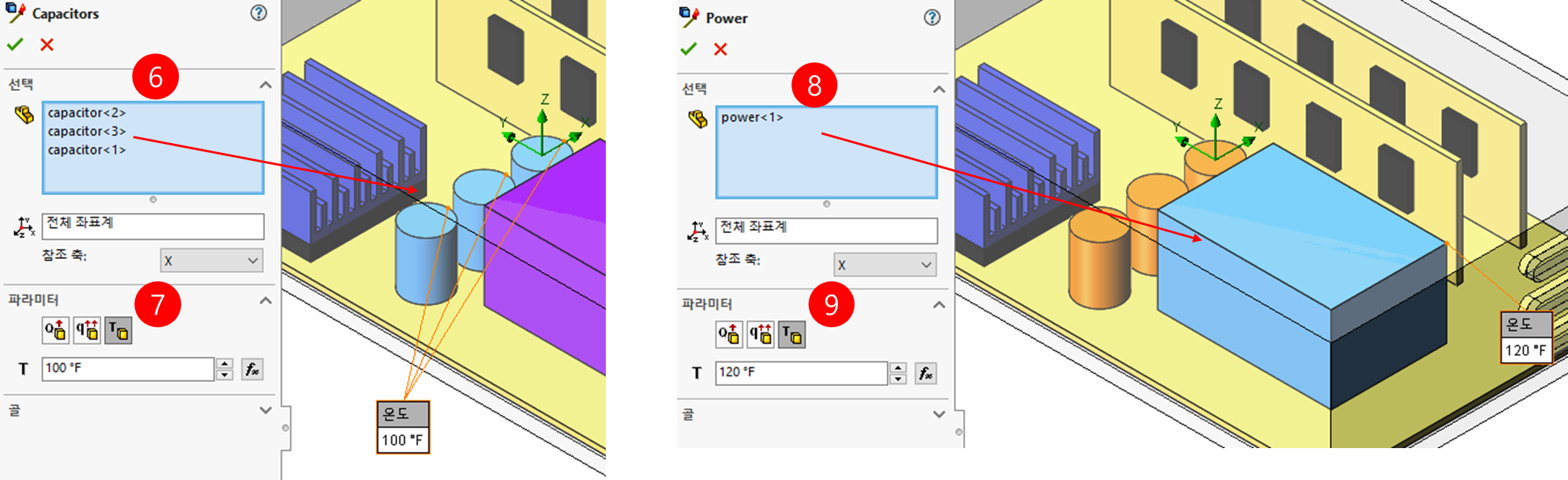This screenshot has height=480, width=1568.
Task: Accept Capacitors settings with green checkmark
Action: point(15,45)
